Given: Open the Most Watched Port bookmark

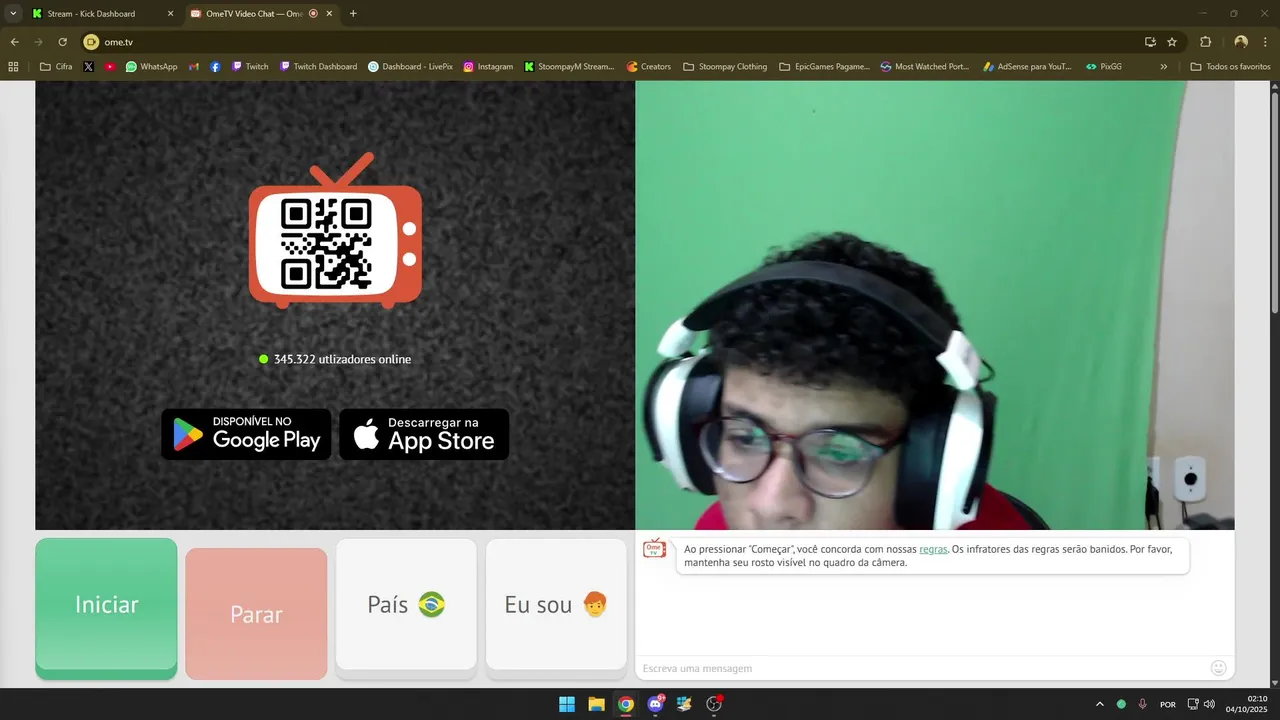Looking at the screenshot, I should (925, 67).
